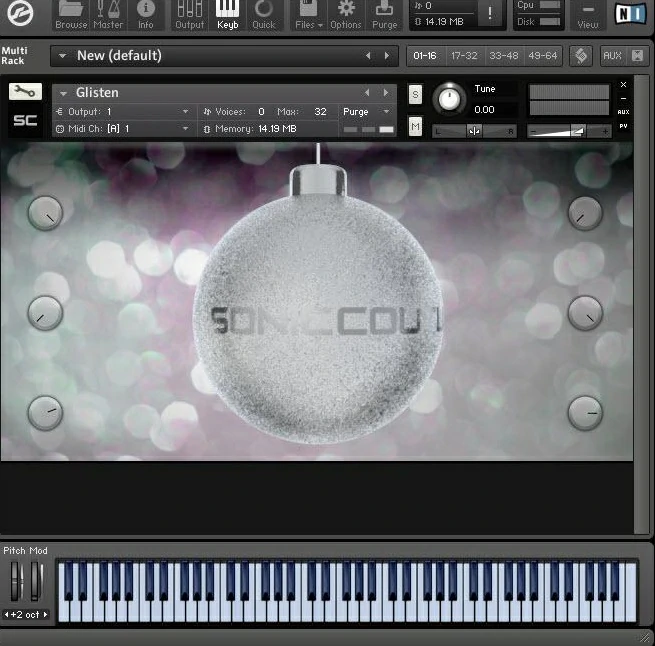Screen dimensions: 655x646
Task: Open the multi preset dropdown arrow
Action: click(x=63, y=56)
